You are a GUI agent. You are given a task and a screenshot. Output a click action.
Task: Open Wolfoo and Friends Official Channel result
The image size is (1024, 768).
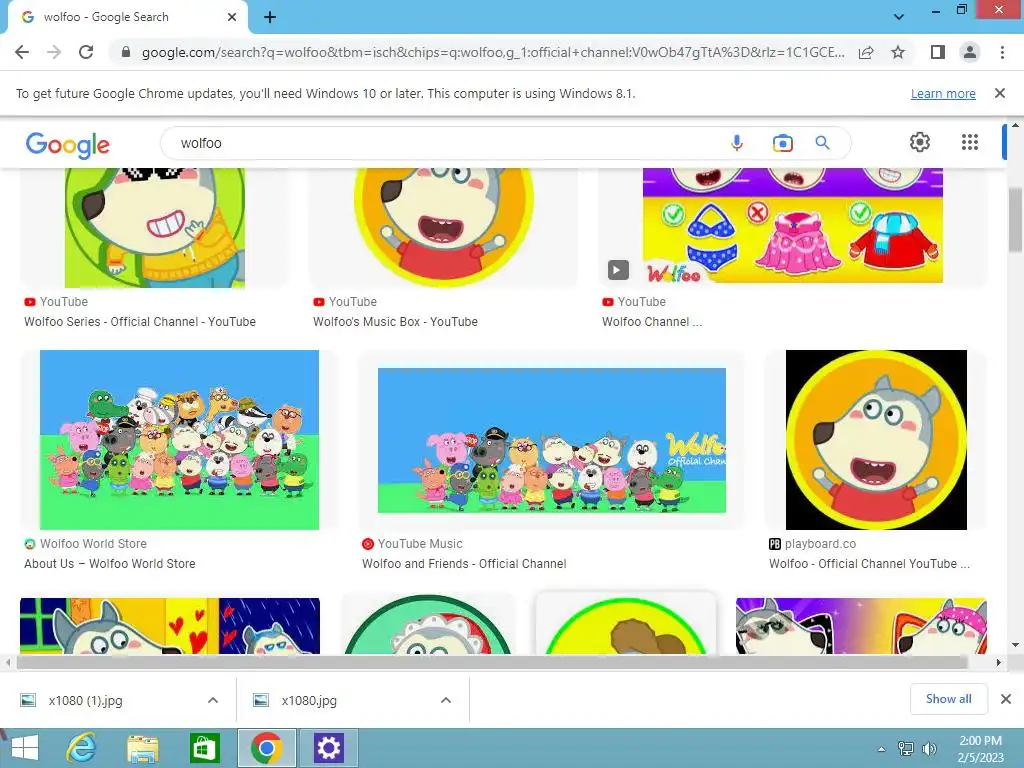point(464,564)
